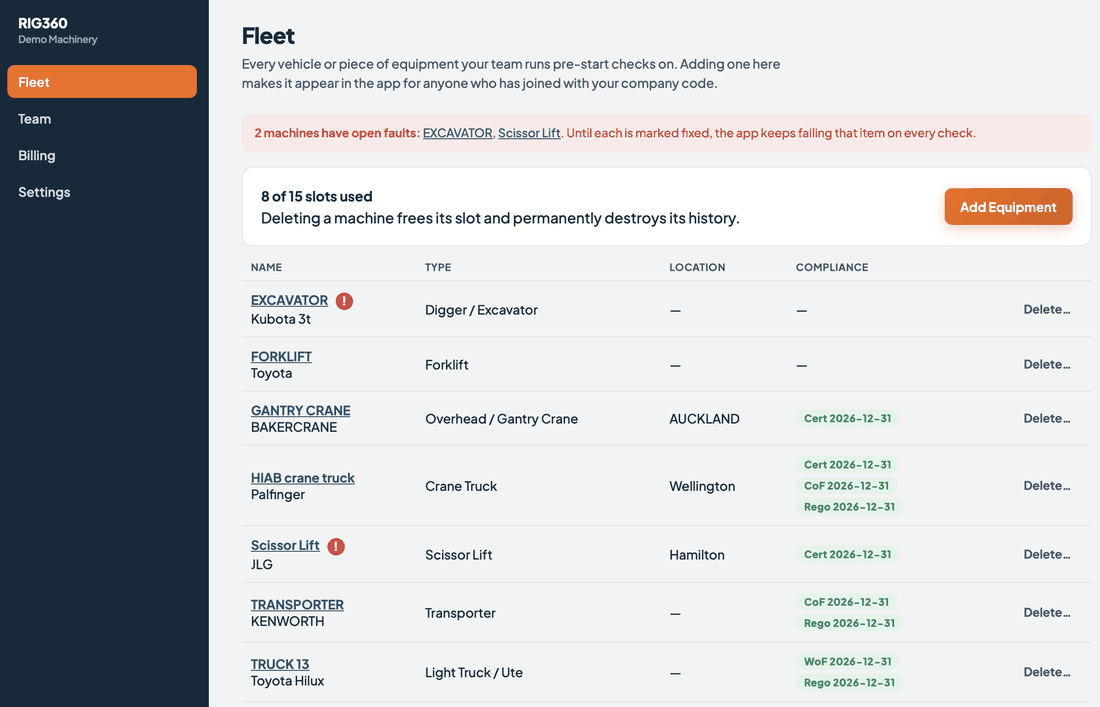Click the Toyota Hilux model text

point(288,681)
